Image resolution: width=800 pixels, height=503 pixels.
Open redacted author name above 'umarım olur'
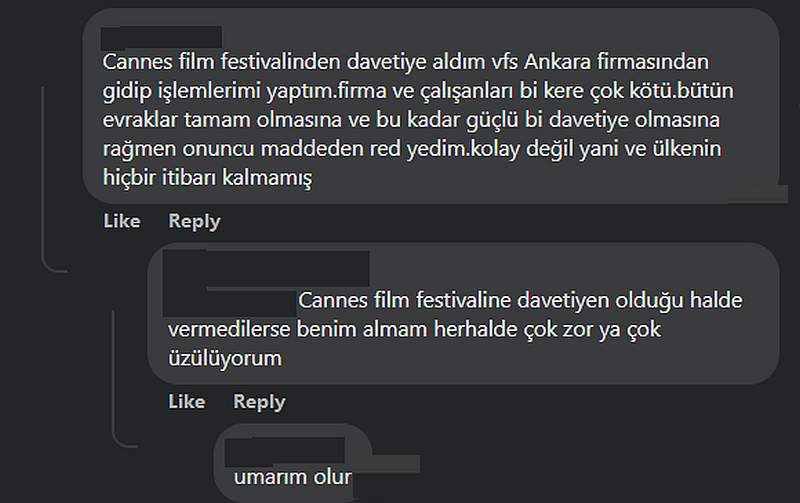pyautogui.click(x=285, y=451)
